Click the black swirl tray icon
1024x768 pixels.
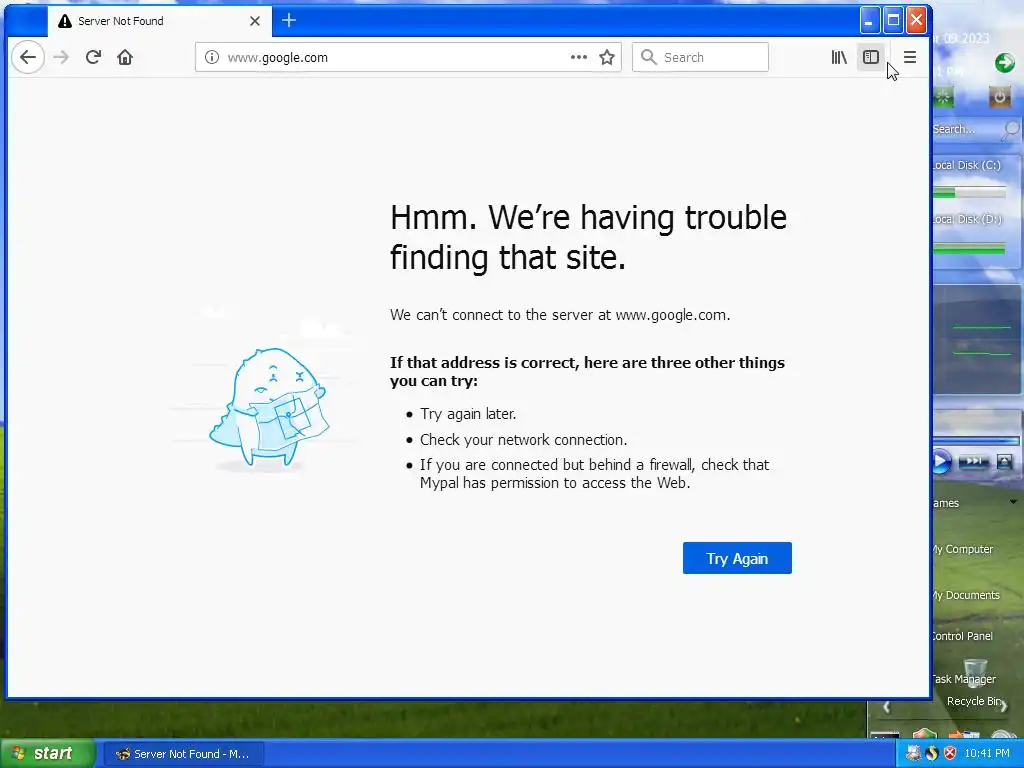tap(932, 754)
